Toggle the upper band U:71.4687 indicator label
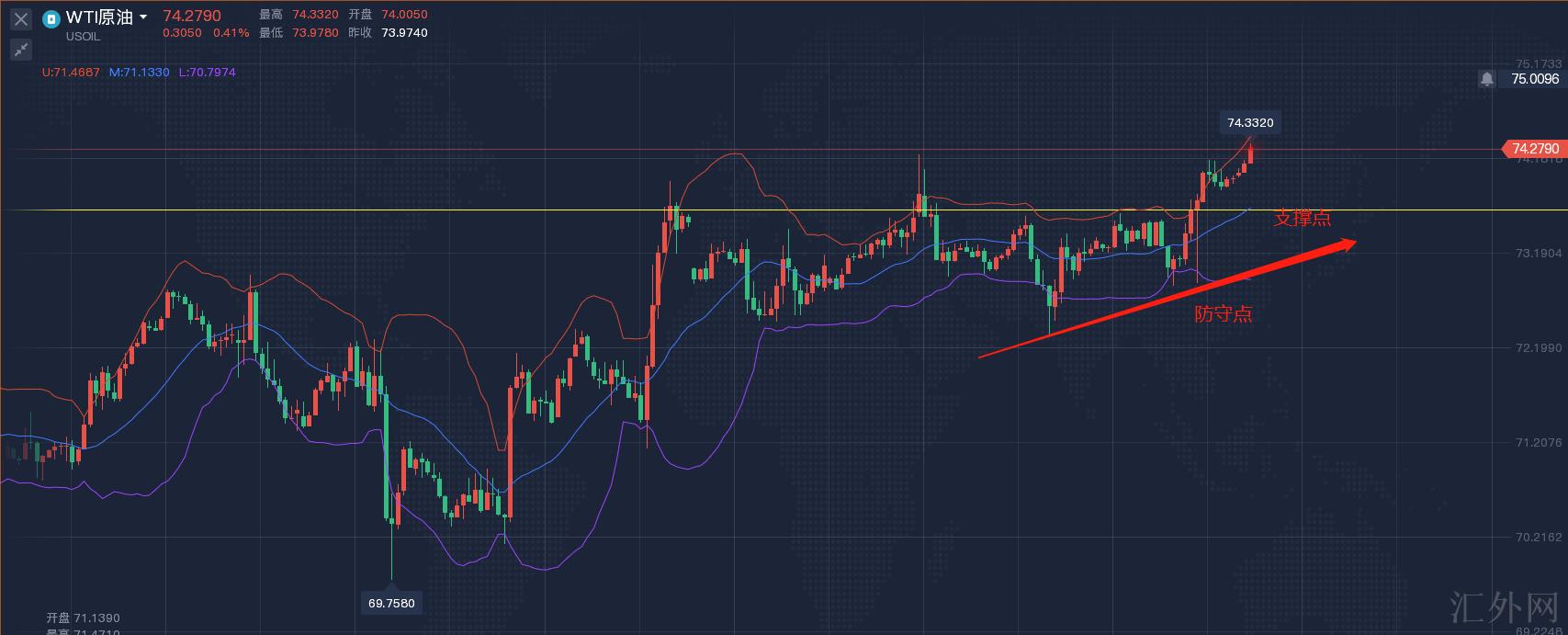This screenshot has height=635, width=1568. pos(72,72)
